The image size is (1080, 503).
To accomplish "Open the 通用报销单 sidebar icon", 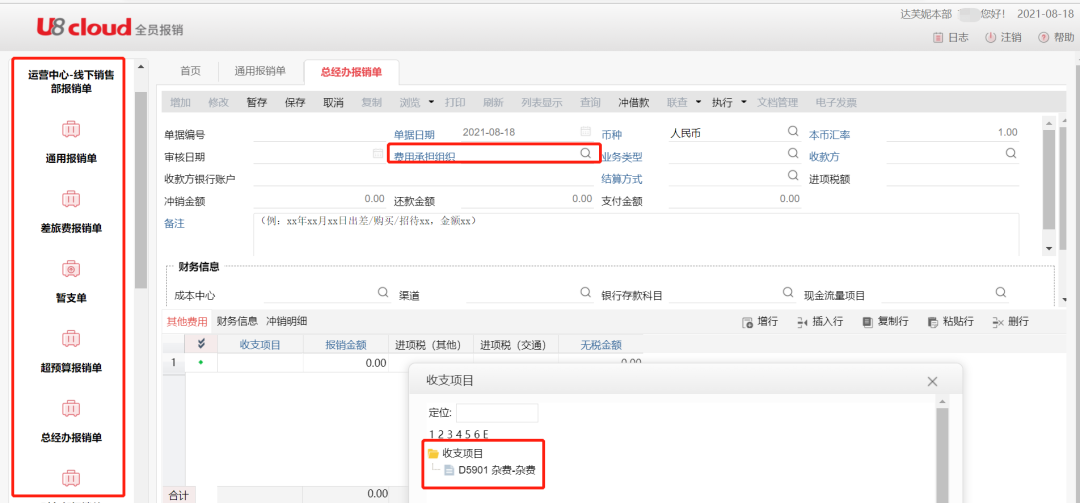I will 72,129.
